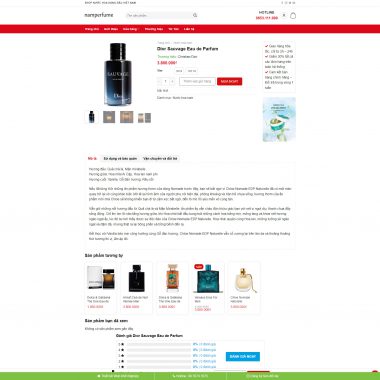Open the shopping cart icon
This screenshot has height=380, width=380.
click(293, 16)
